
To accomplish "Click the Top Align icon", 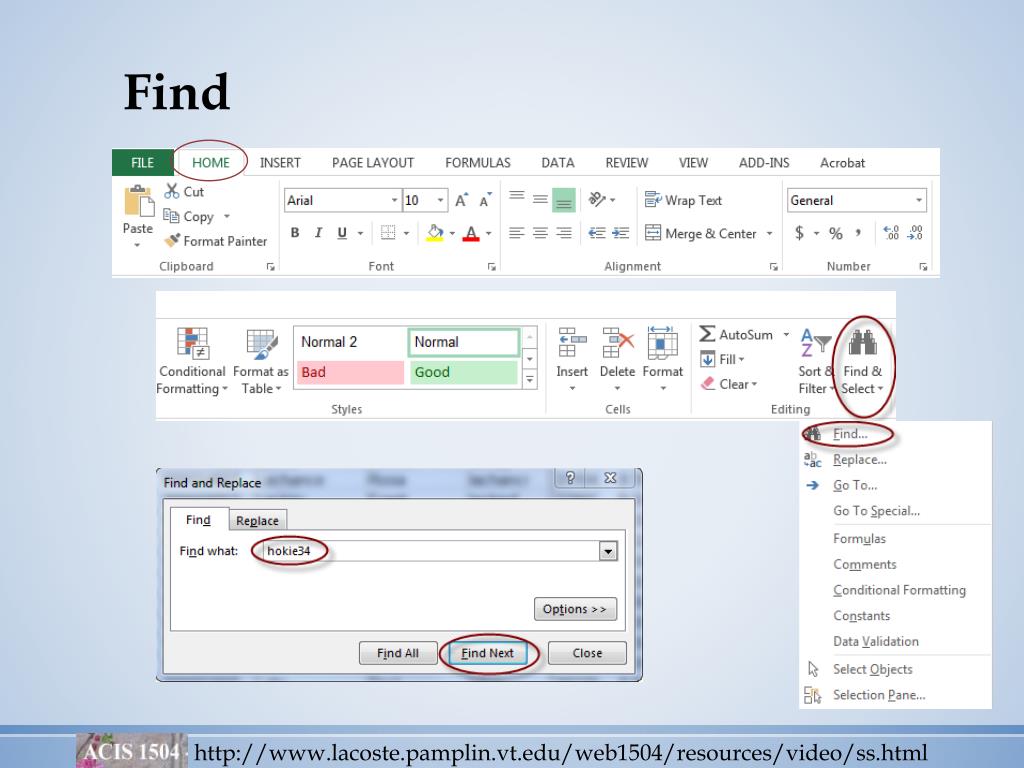I will [517, 195].
